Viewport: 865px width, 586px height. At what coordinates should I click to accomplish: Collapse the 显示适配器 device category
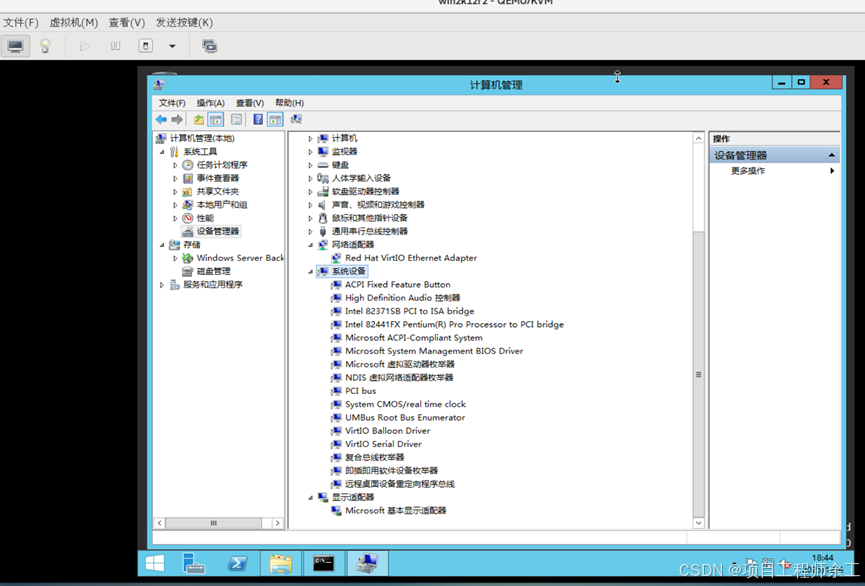point(311,497)
